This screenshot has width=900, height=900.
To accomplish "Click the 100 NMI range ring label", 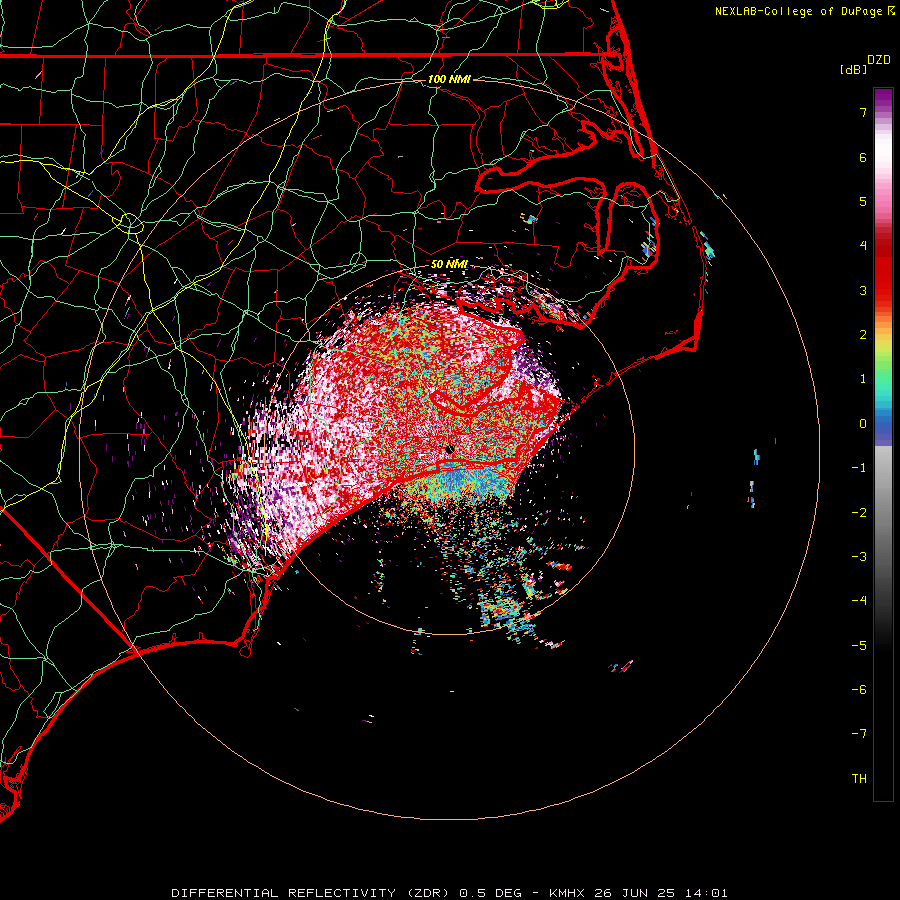I will pyautogui.click(x=449, y=79).
